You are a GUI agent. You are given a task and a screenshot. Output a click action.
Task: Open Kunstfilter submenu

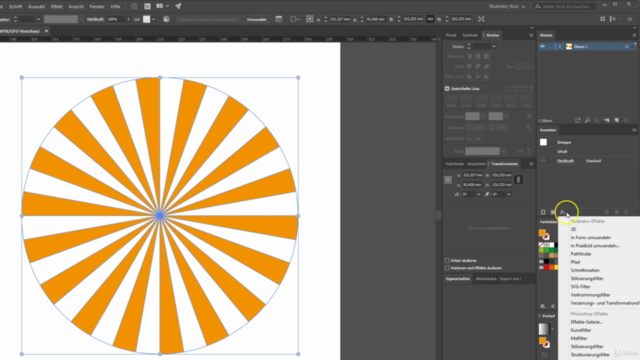pyautogui.click(x=581, y=330)
